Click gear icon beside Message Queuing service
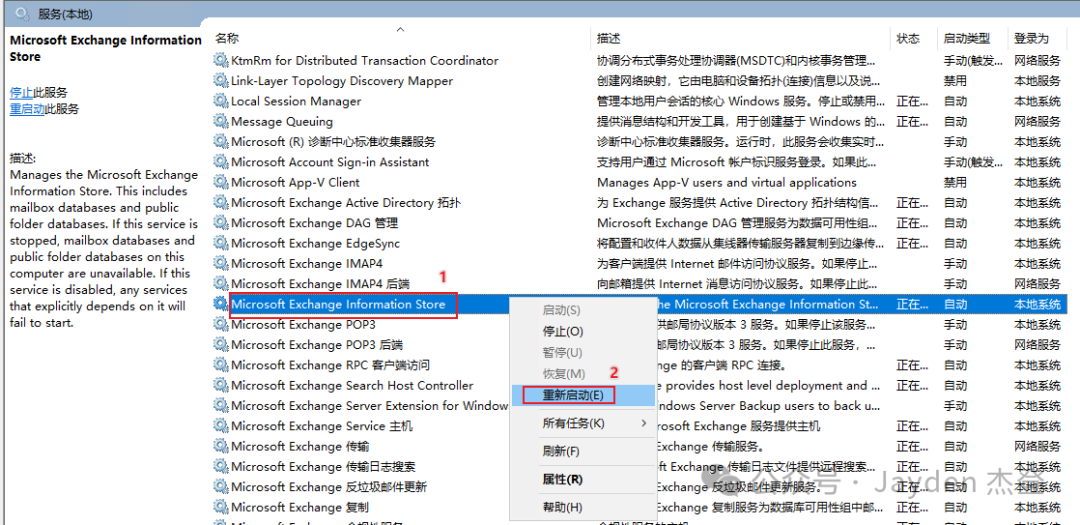The width and height of the screenshot is (1080, 525). pyautogui.click(x=221, y=122)
